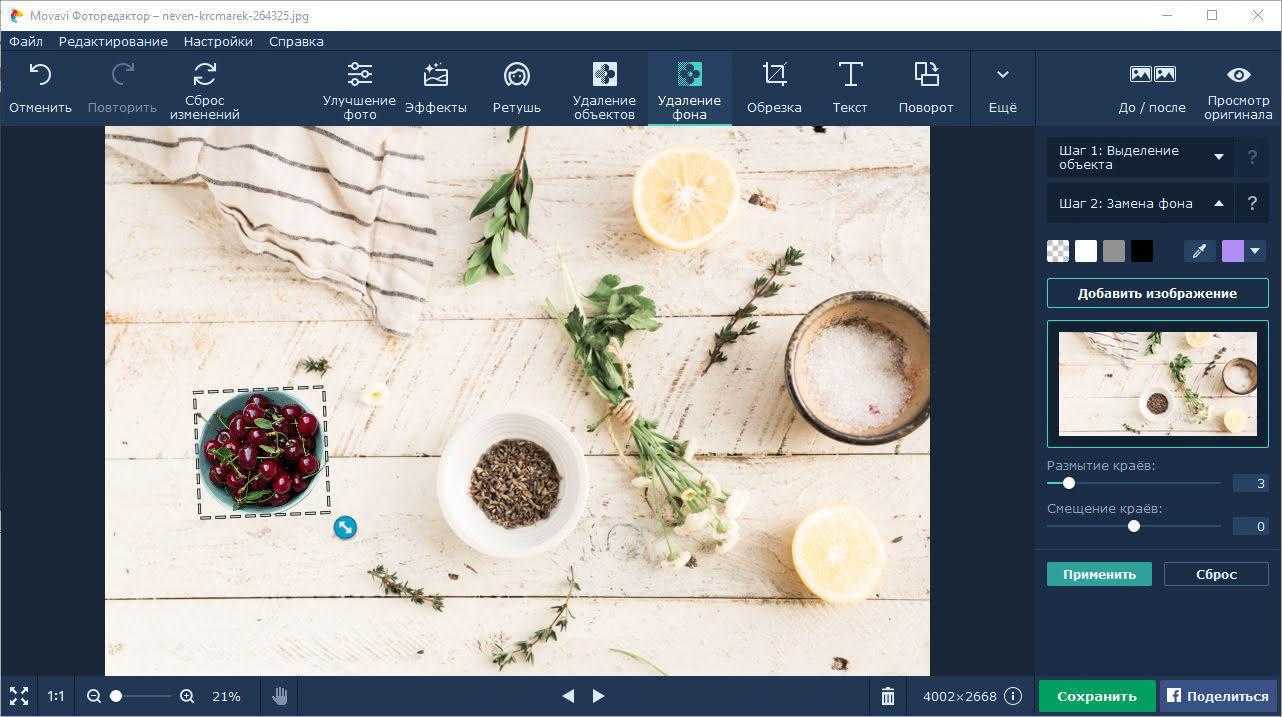Open the Файл menu
The image size is (1282, 717).
(26, 41)
